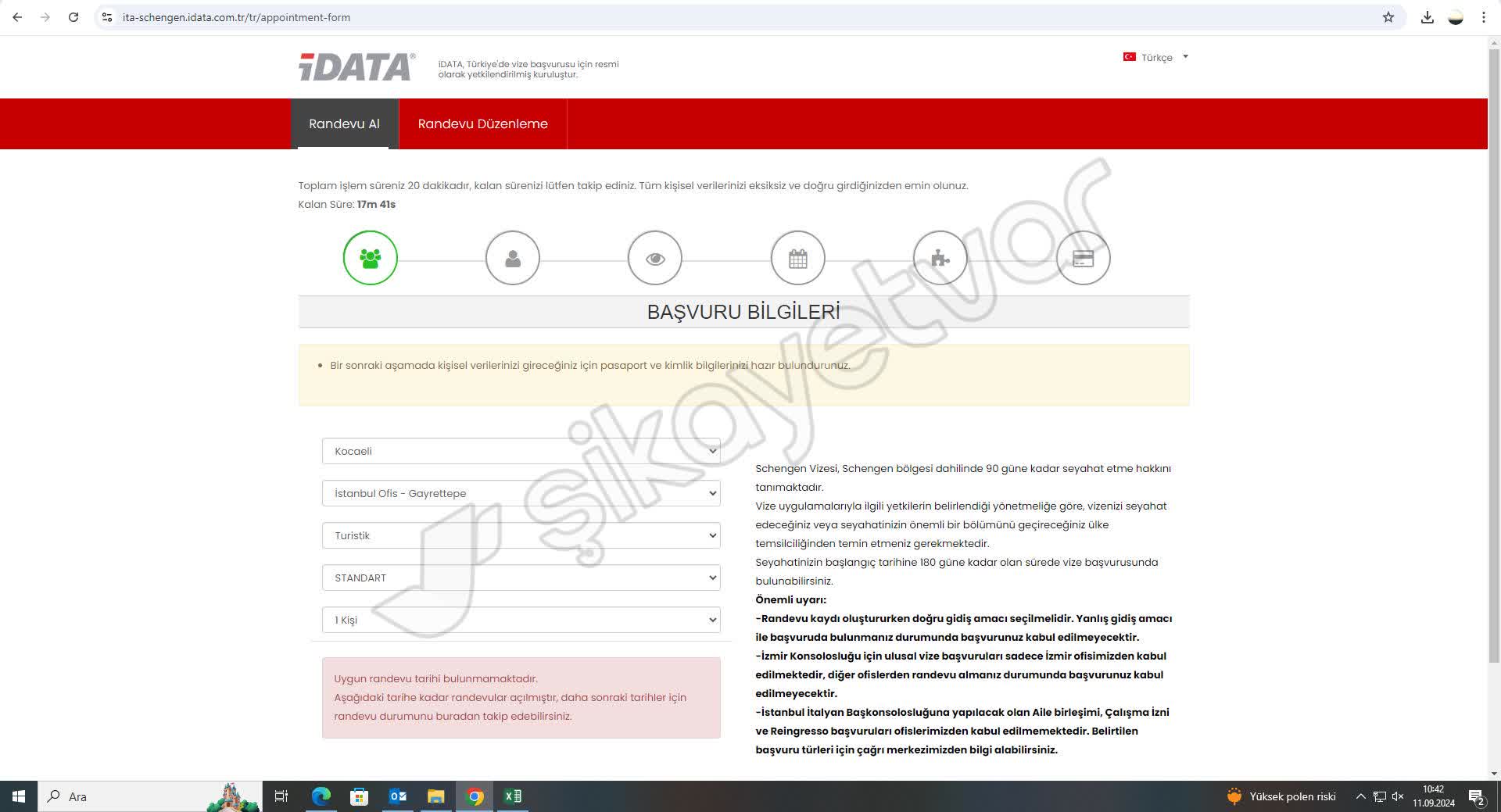Expand the İstanbul Ofis - Gayrettepe dropdown

[x=521, y=493]
